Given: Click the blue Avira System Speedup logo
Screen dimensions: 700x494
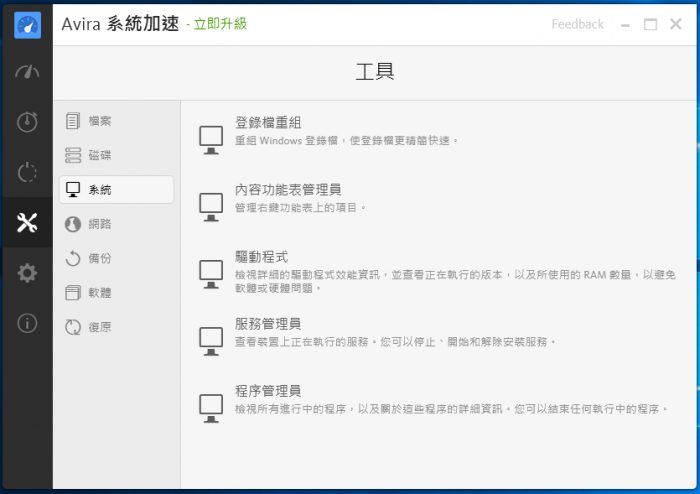Looking at the screenshot, I should click(x=27, y=25).
